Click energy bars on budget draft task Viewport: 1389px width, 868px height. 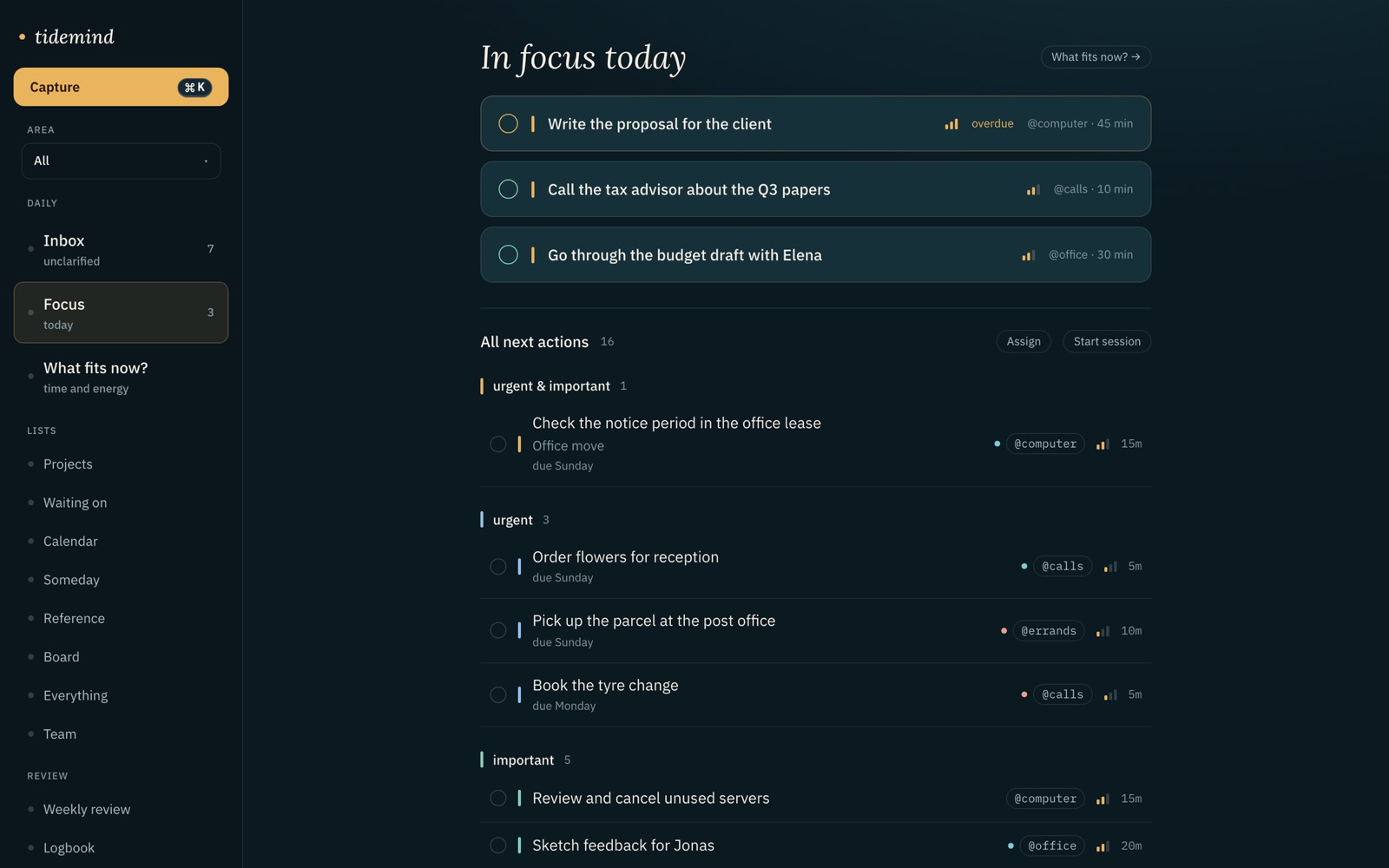pyautogui.click(x=1028, y=255)
